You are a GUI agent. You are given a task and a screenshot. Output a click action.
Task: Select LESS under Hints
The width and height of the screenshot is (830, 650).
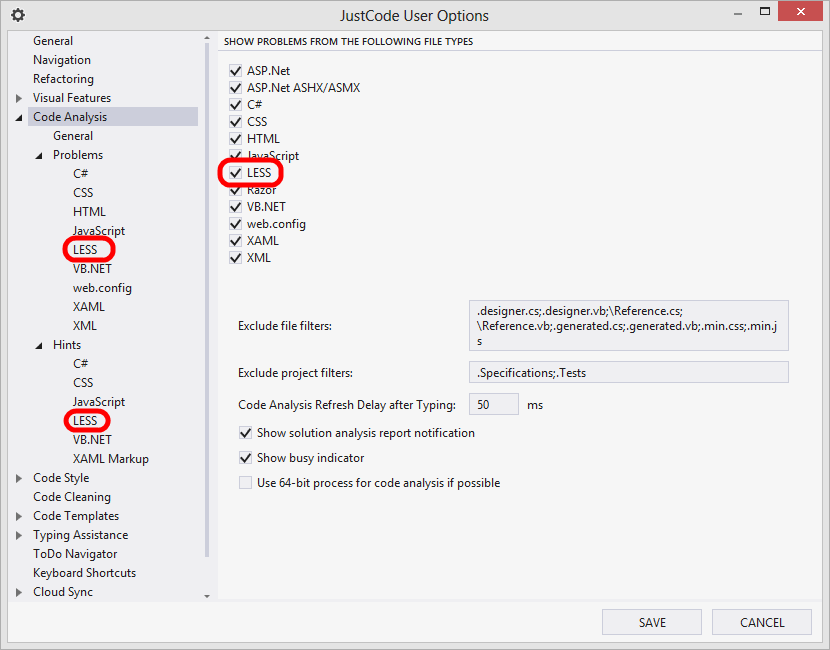click(x=85, y=421)
